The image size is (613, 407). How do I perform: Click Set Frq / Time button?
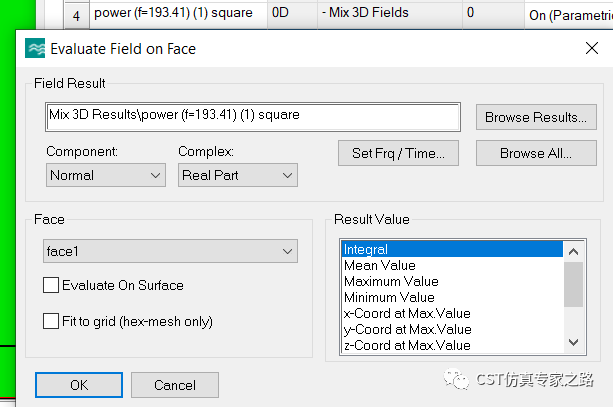click(398, 153)
